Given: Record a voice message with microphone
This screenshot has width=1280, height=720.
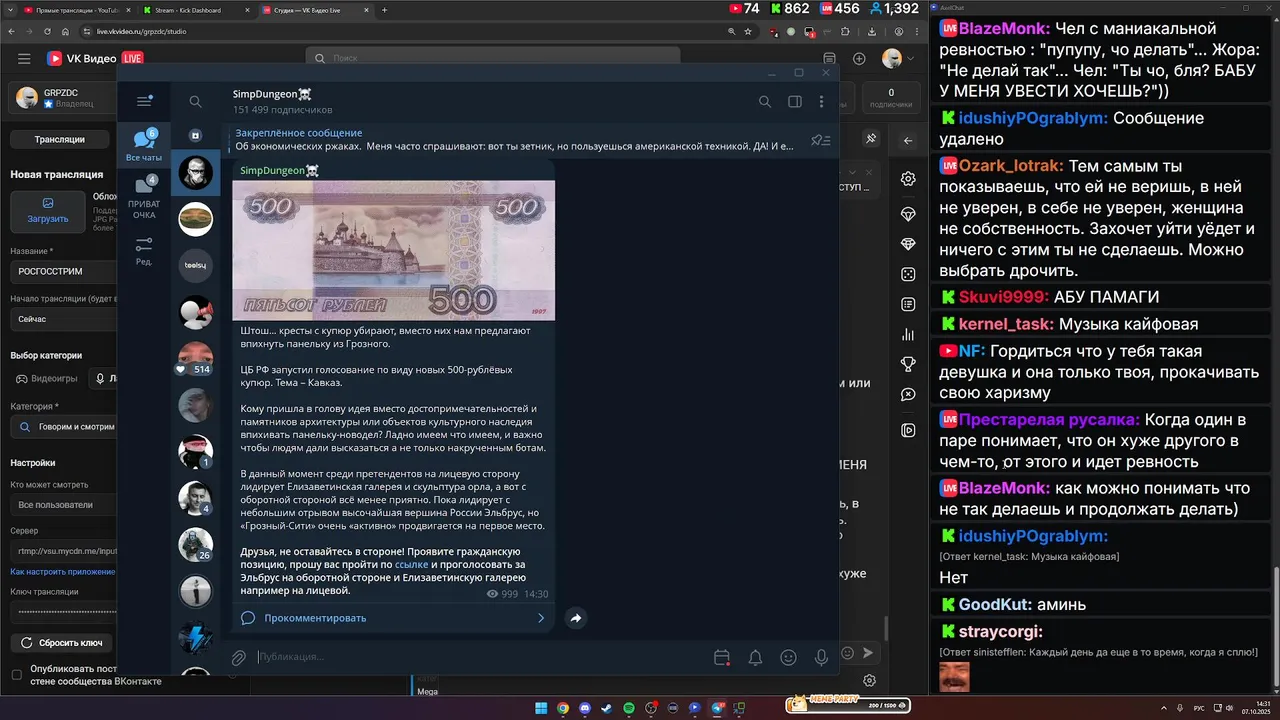Looking at the screenshot, I should (x=821, y=657).
